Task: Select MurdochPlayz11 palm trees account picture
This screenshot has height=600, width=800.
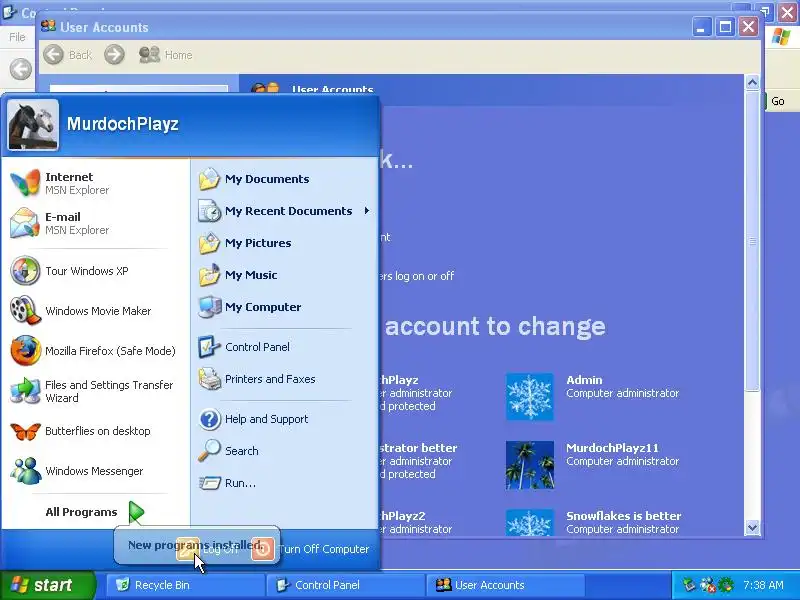Action: (530, 465)
